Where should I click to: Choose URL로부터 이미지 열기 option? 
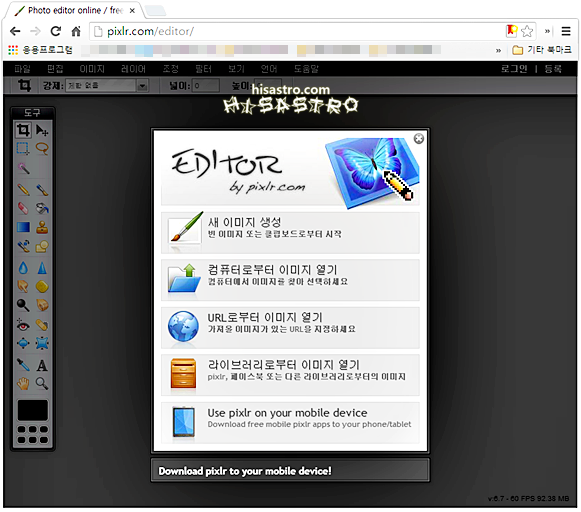click(290, 328)
